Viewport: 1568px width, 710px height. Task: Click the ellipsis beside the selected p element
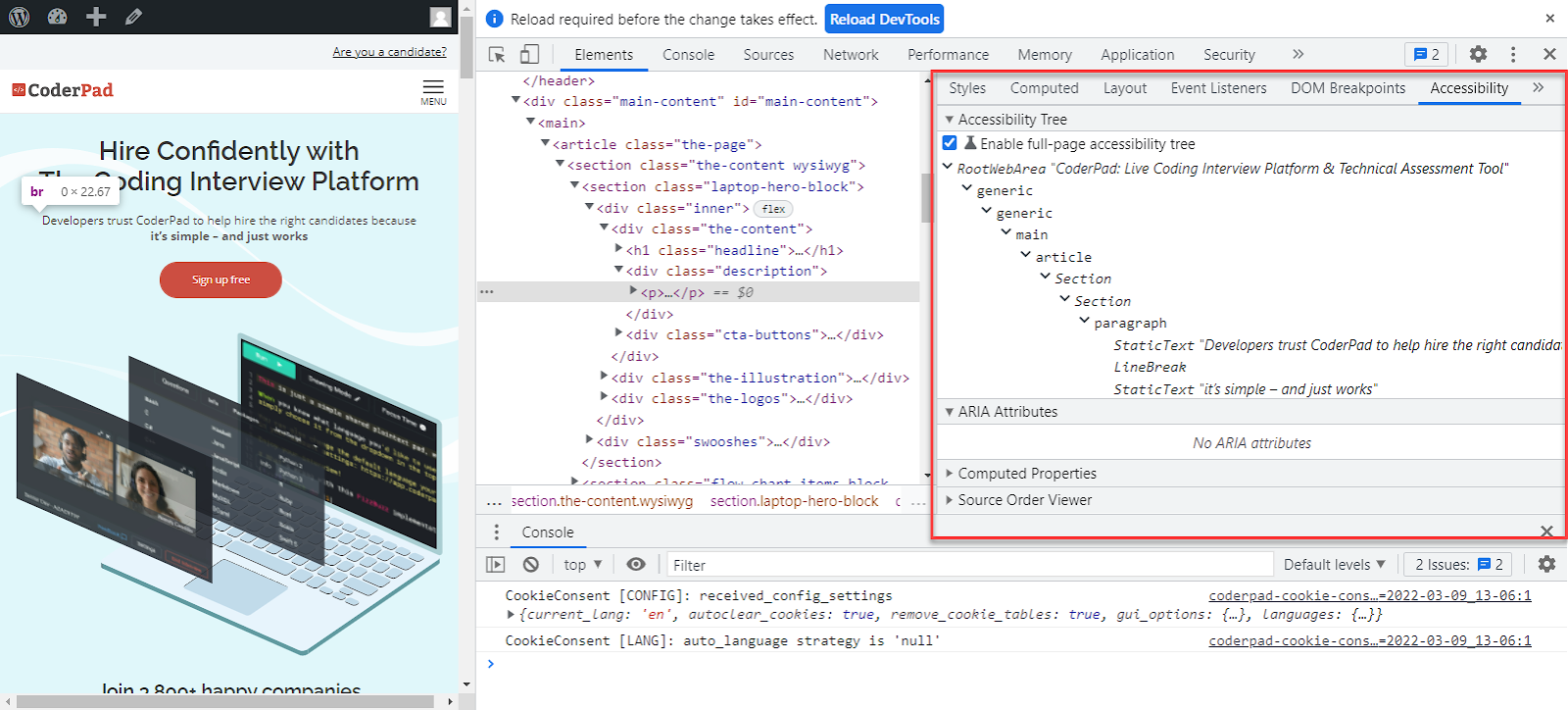(x=487, y=292)
